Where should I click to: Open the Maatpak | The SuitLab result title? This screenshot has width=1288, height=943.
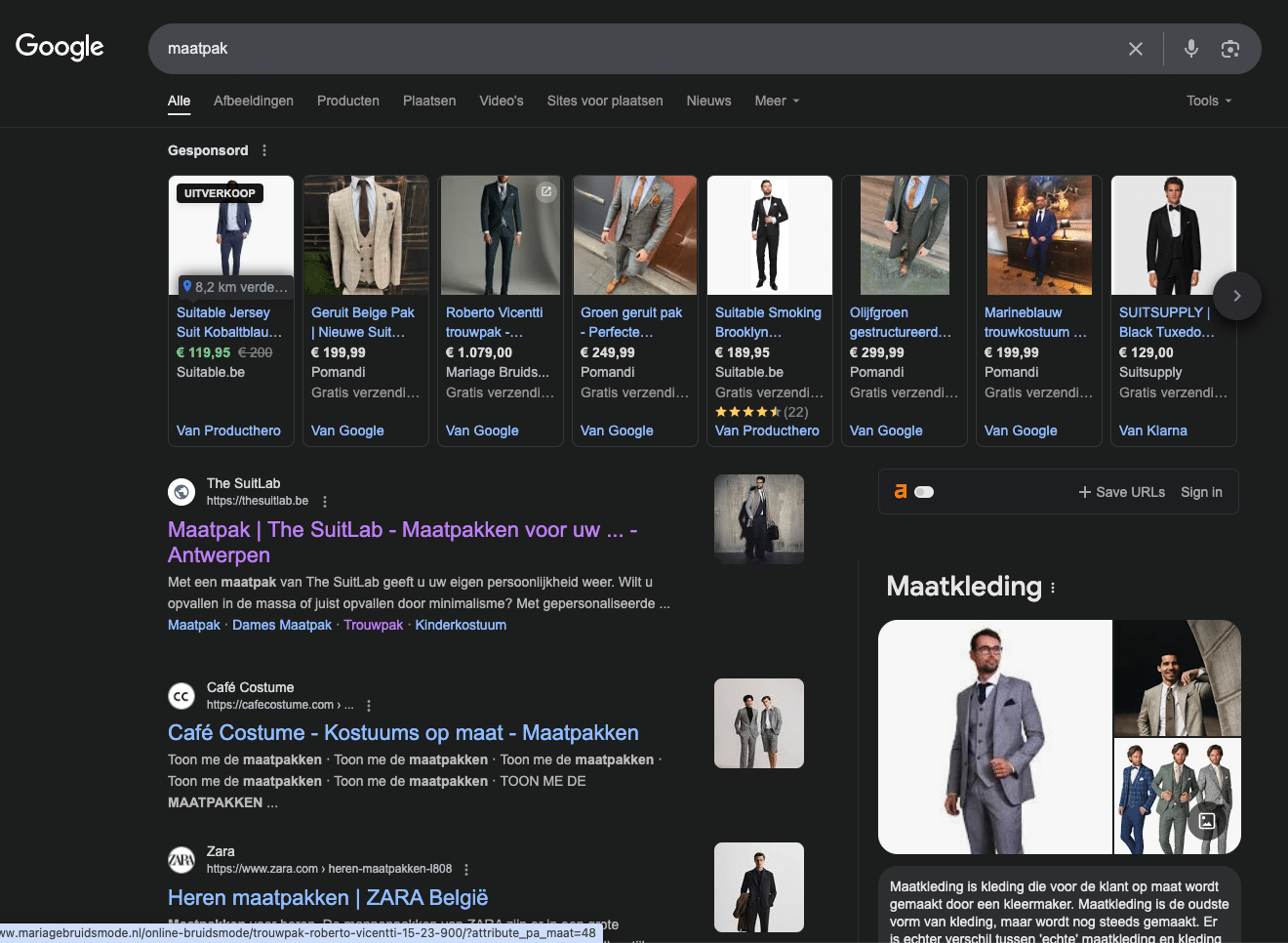pyautogui.click(x=402, y=542)
